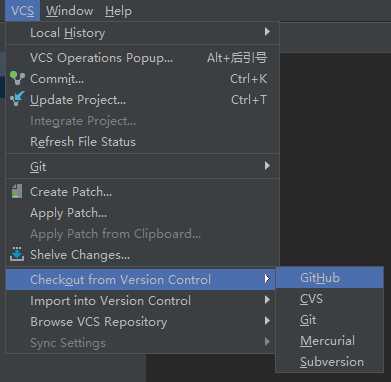Click the Shelve Changes tray icon
Image resolution: width=391 pixels, height=382 pixels.
coord(17,254)
